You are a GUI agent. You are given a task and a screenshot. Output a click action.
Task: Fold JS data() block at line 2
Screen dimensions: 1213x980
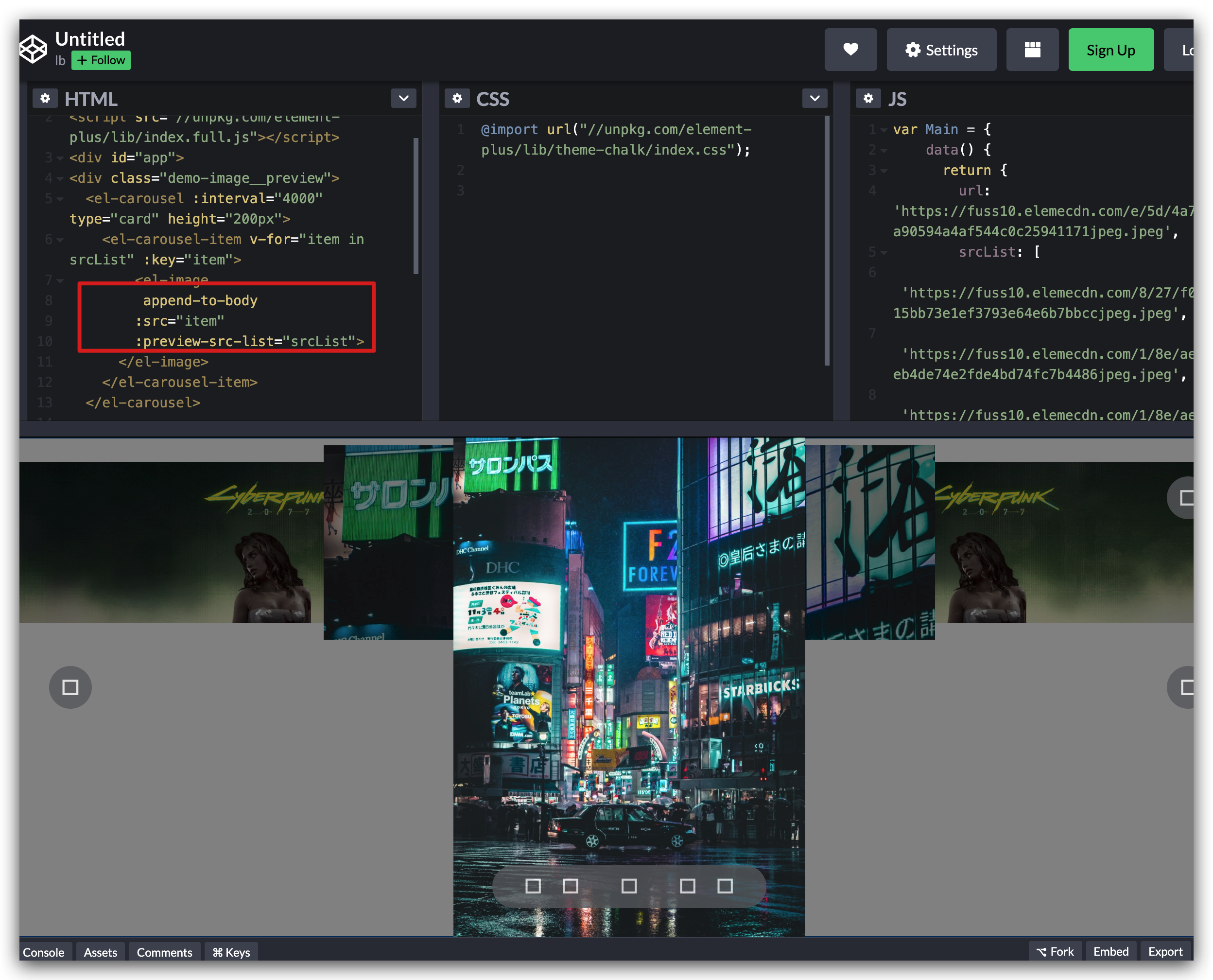[884, 150]
